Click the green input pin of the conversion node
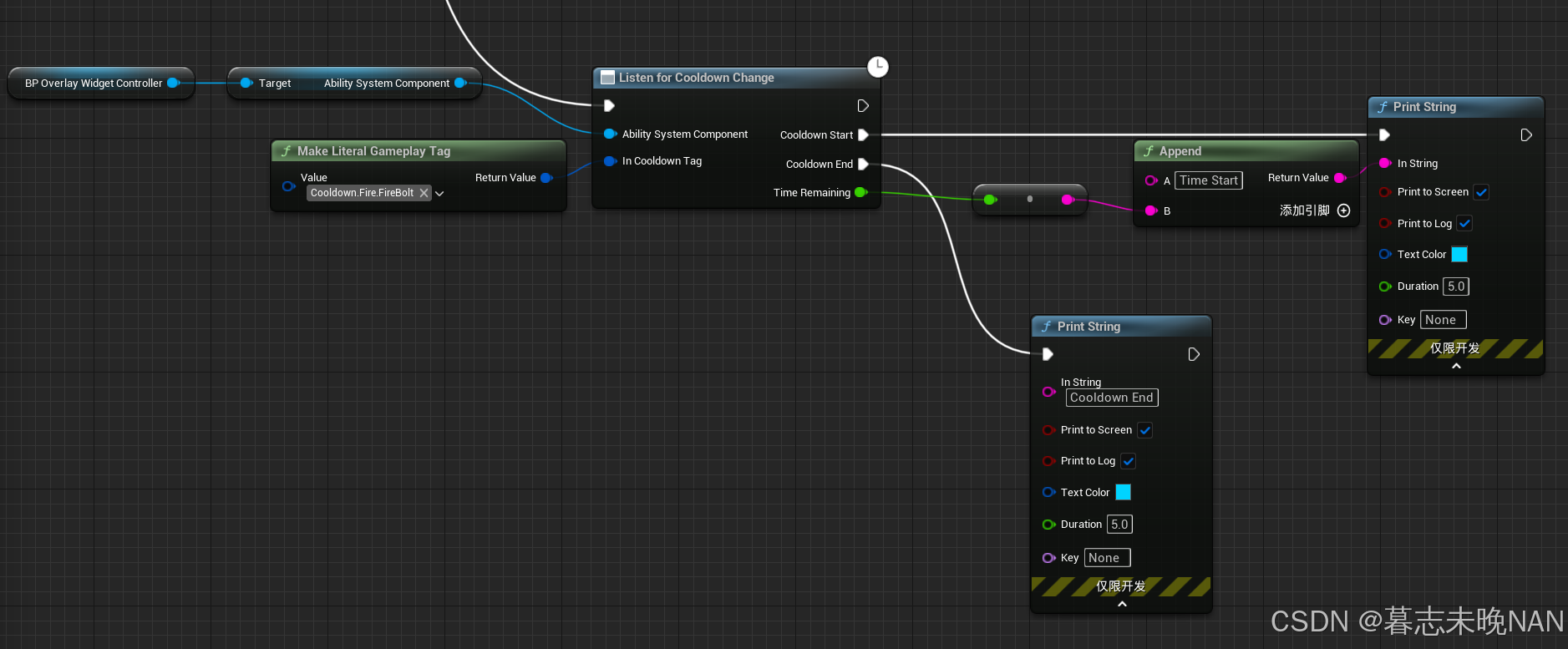Screen dimensions: 1568x649 coord(990,200)
